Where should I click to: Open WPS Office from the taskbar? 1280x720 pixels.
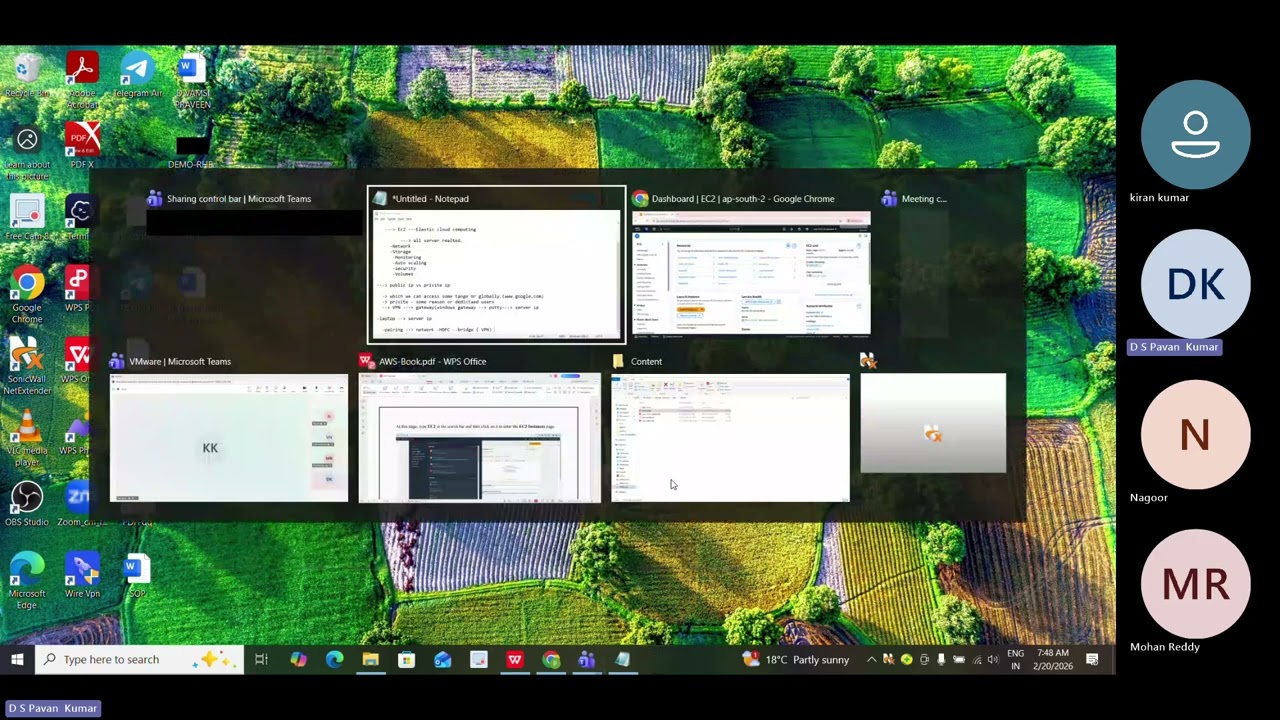tap(514, 659)
